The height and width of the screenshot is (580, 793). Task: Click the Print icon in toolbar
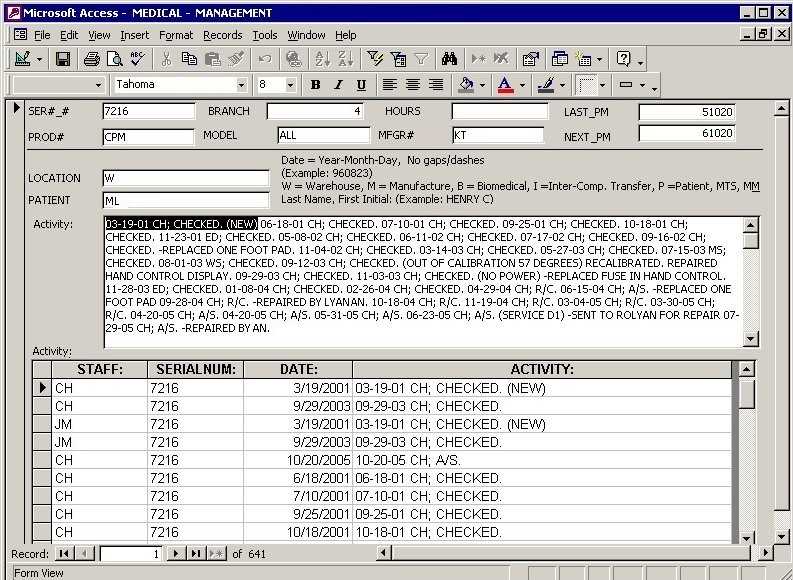(92, 59)
